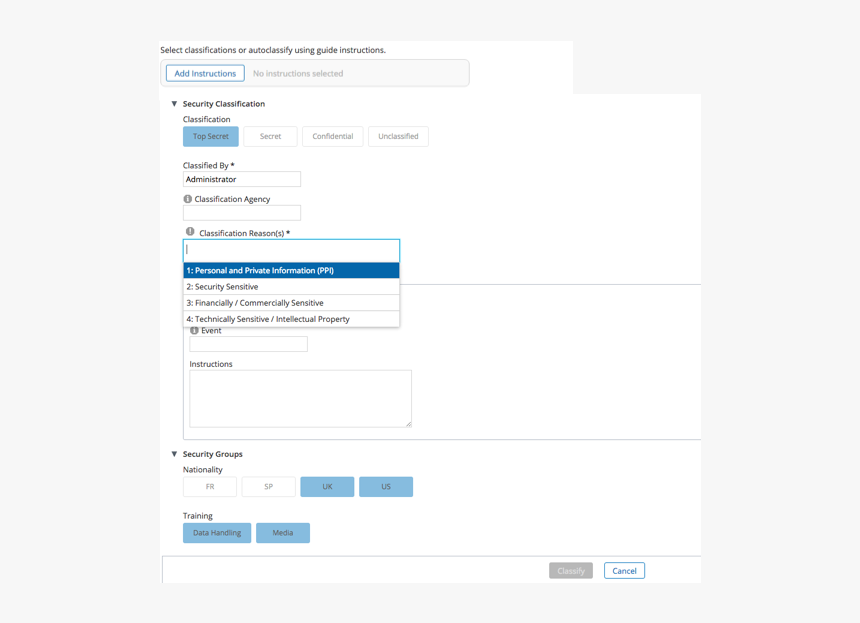Collapse the Security Groups section
The image size is (860, 623).
174,454
